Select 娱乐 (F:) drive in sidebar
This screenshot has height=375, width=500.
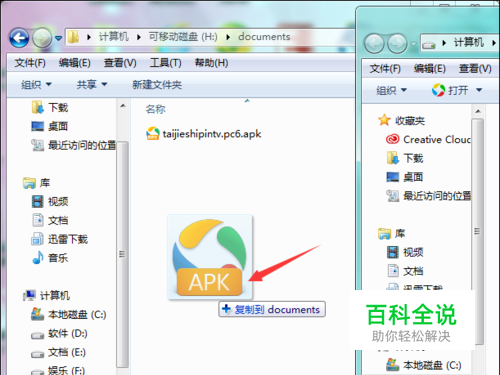58,370
